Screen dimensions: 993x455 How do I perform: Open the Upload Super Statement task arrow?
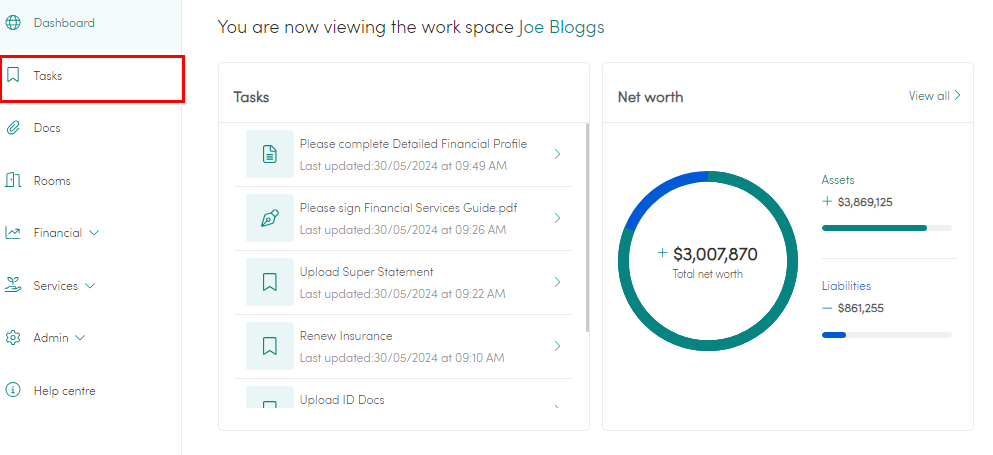[x=557, y=282]
